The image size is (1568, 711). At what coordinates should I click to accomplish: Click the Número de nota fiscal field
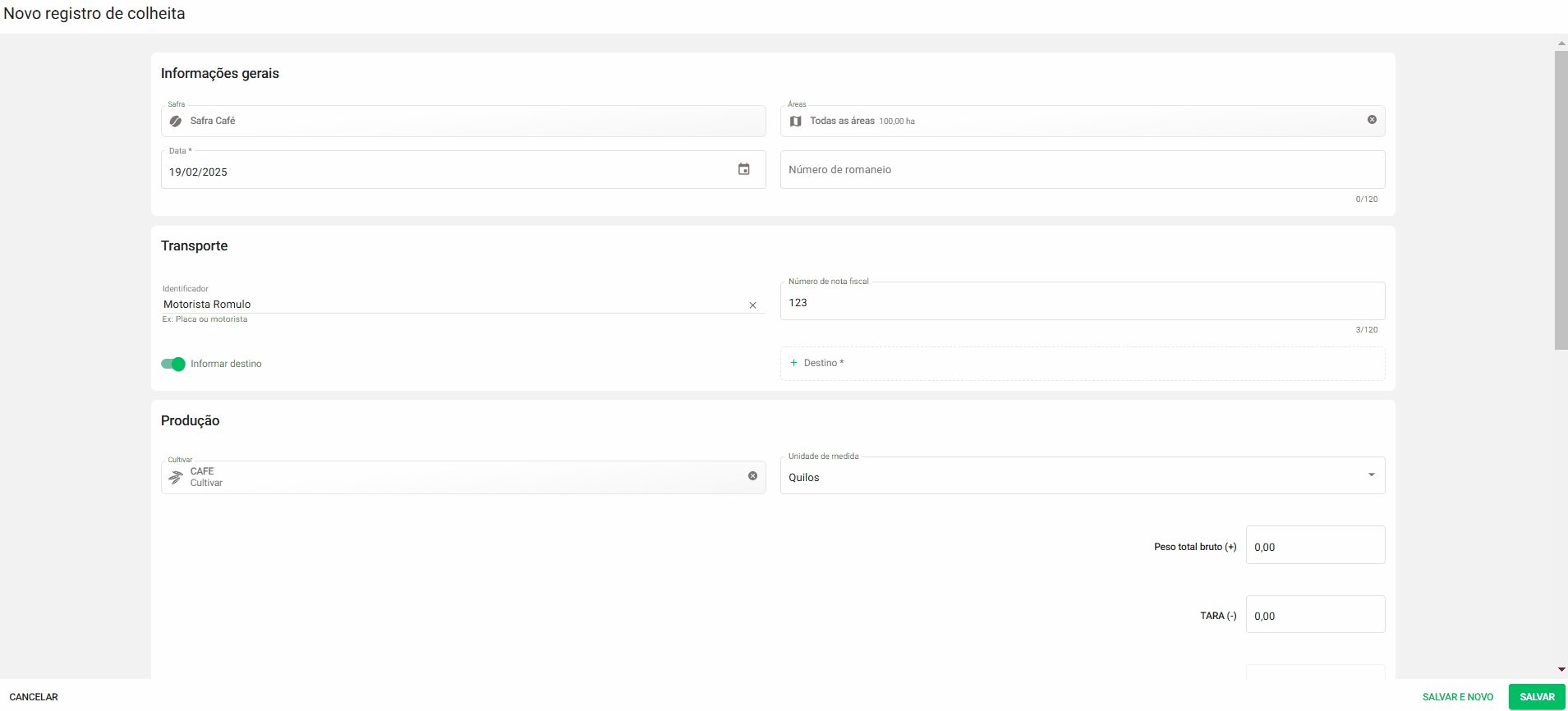click(x=1081, y=302)
